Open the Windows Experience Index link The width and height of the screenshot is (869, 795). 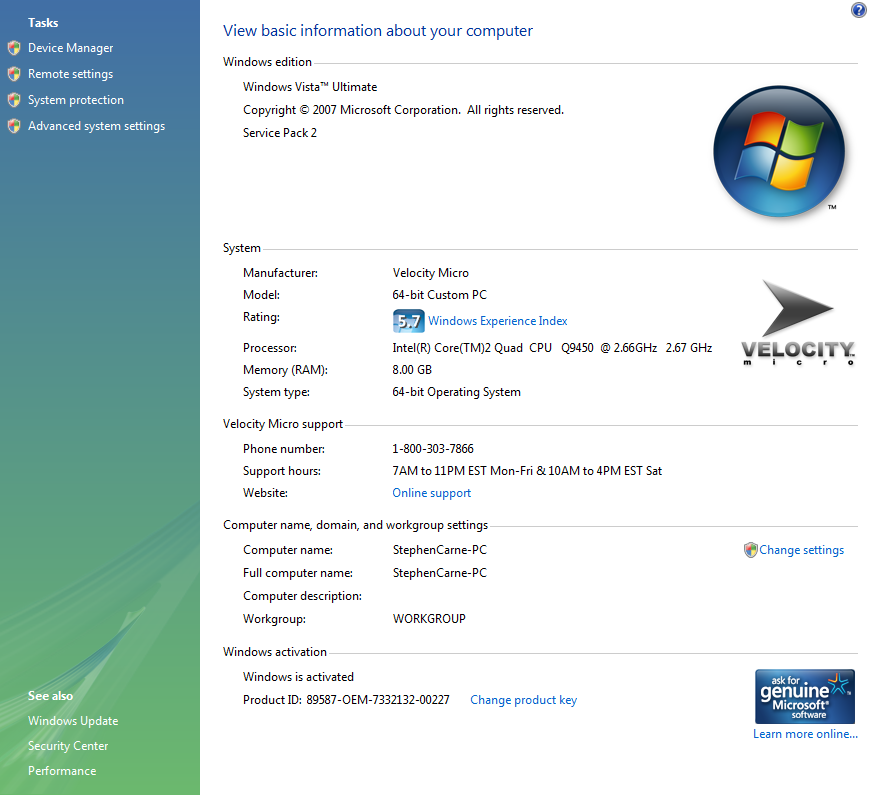pyautogui.click(x=498, y=321)
